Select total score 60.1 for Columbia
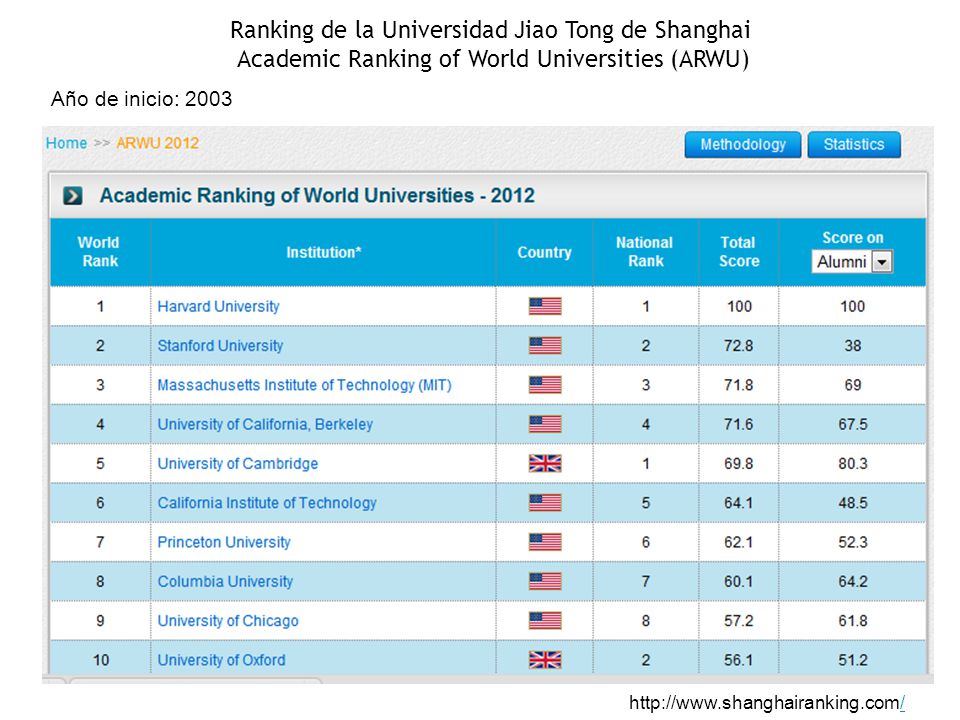The height and width of the screenshot is (720, 960). pyautogui.click(x=738, y=581)
